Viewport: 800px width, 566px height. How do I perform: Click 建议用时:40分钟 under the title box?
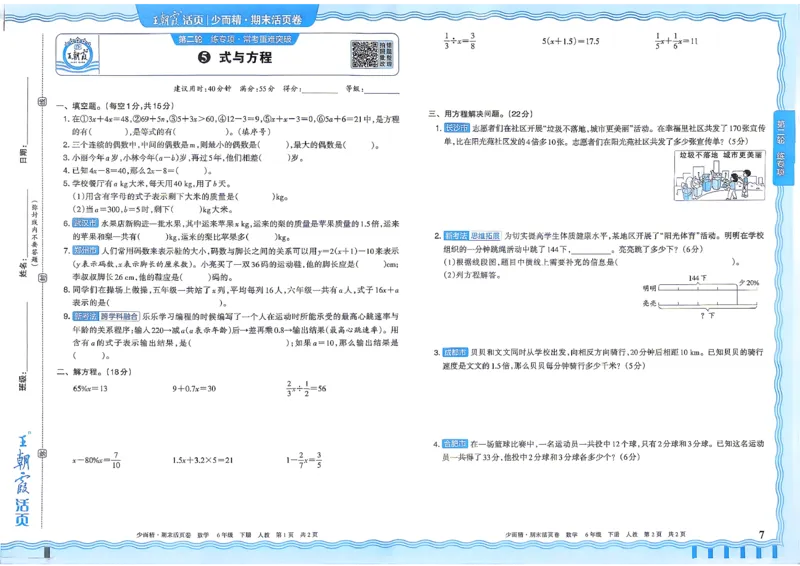pos(203,89)
